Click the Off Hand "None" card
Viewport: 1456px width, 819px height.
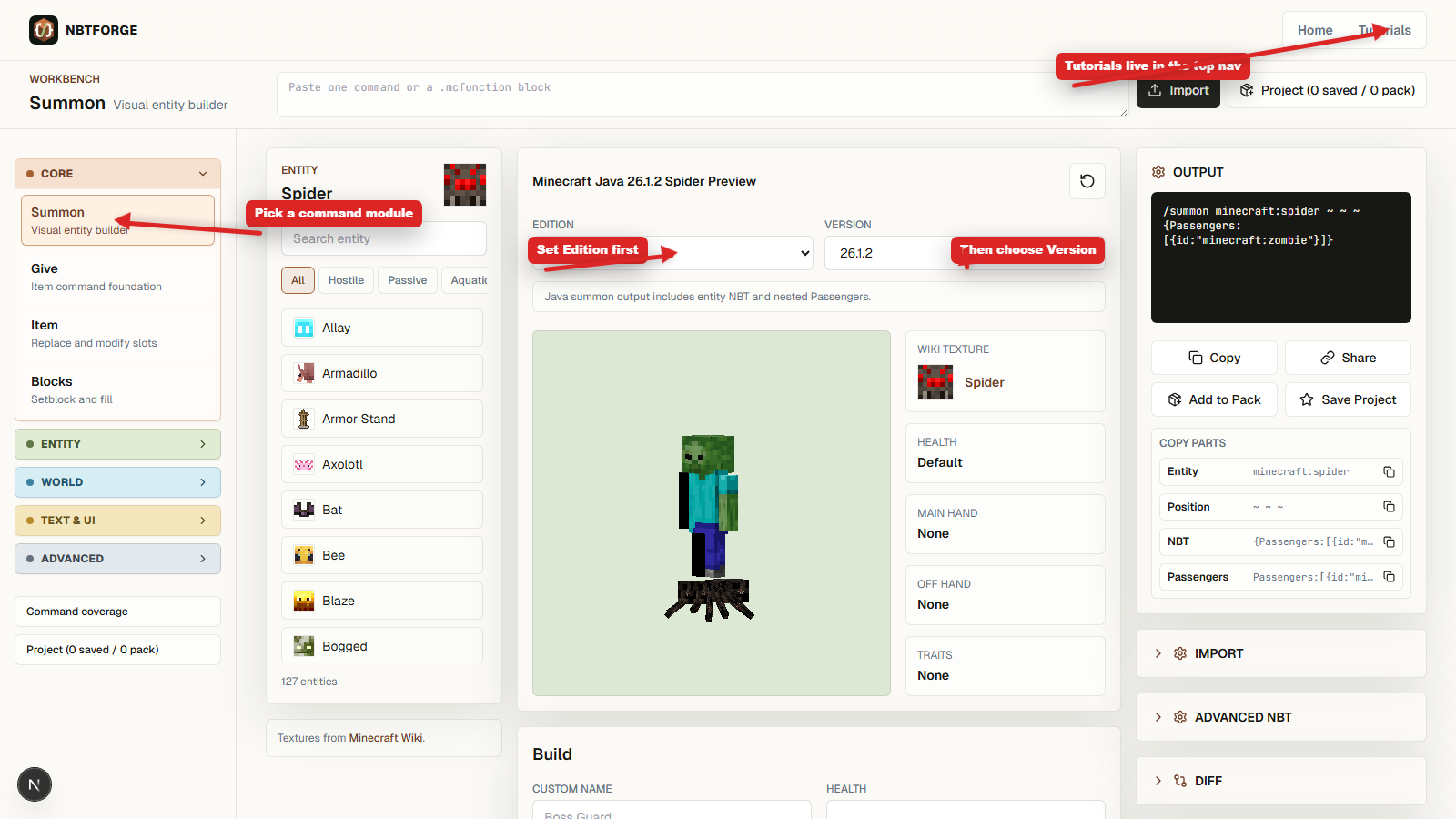point(1006,595)
